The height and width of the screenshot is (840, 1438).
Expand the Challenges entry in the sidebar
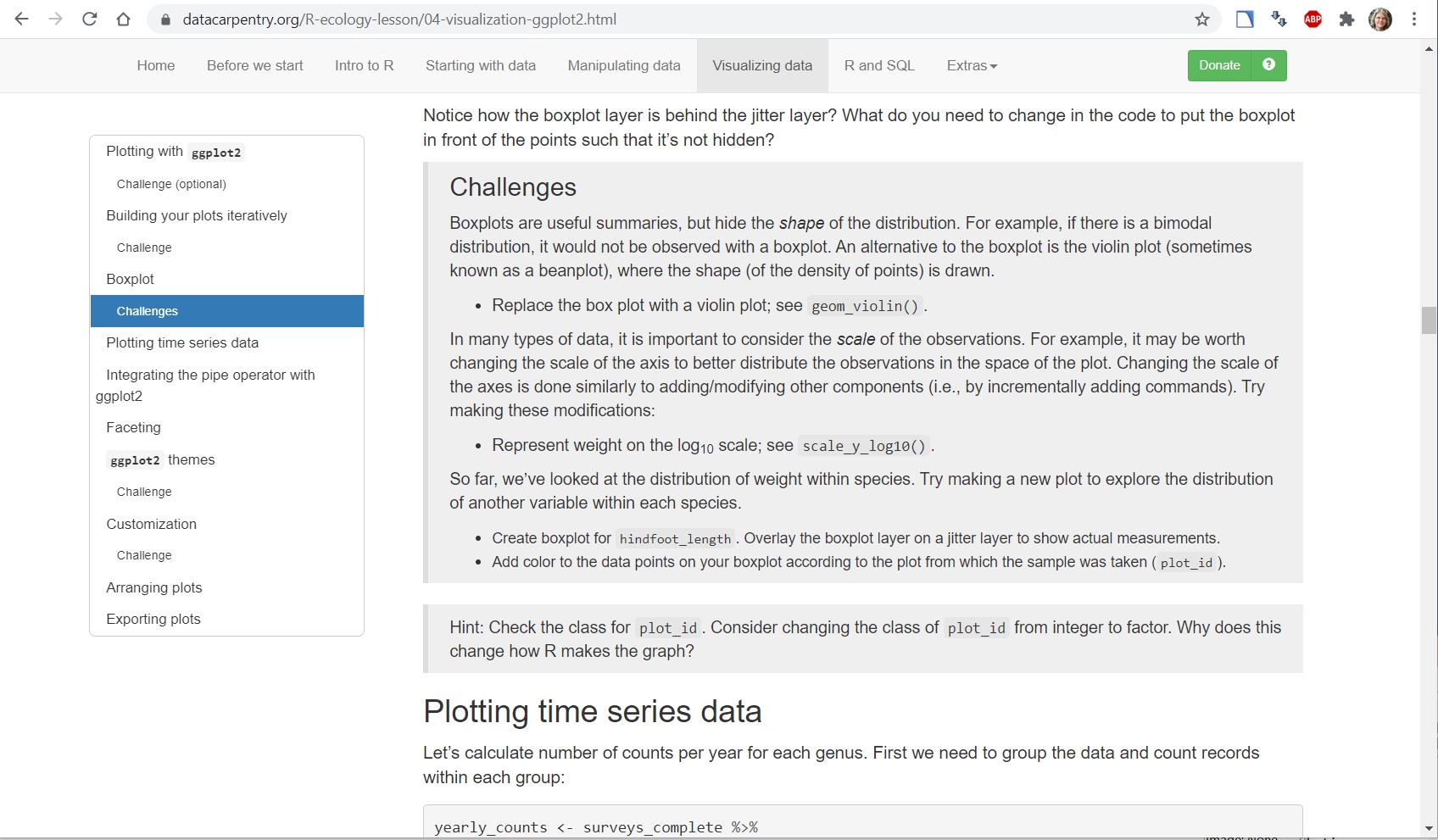(147, 311)
